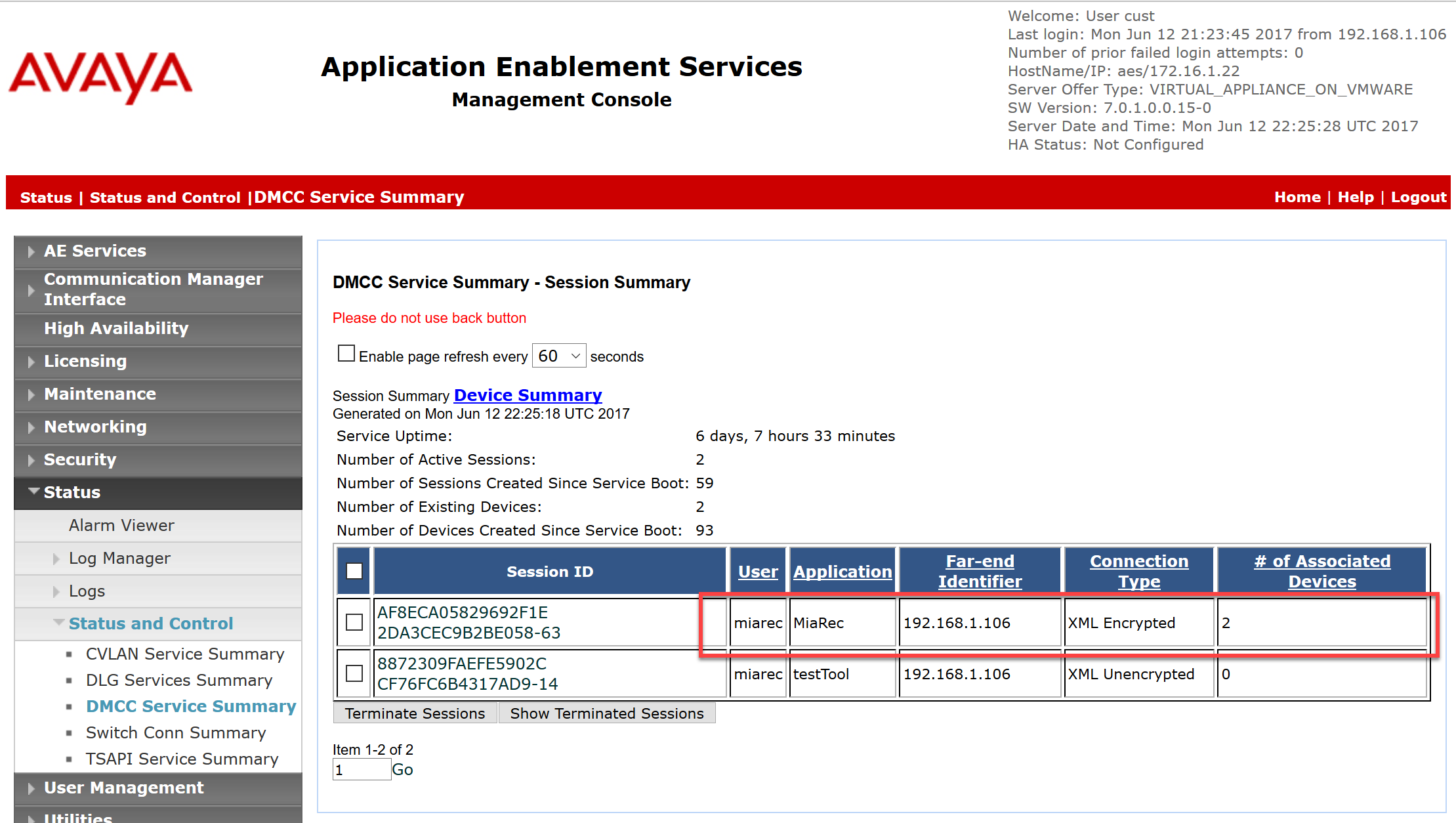Expand the AE Services menu
This screenshot has width=1456, height=823.
coord(158,251)
